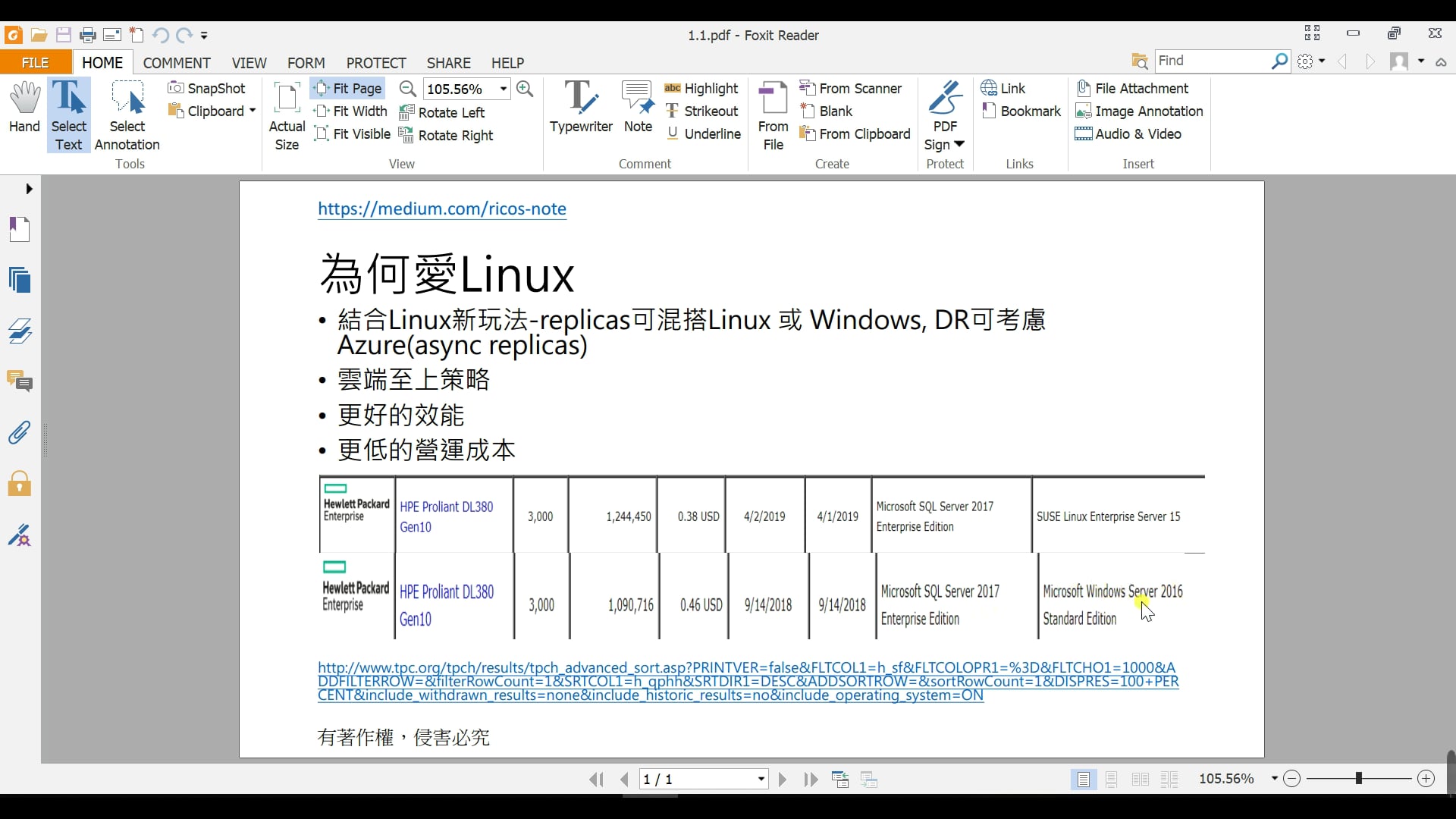The height and width of the screenshot is (819, 1456).
Task: Click the Find search field
Action: pos(1211,61)
